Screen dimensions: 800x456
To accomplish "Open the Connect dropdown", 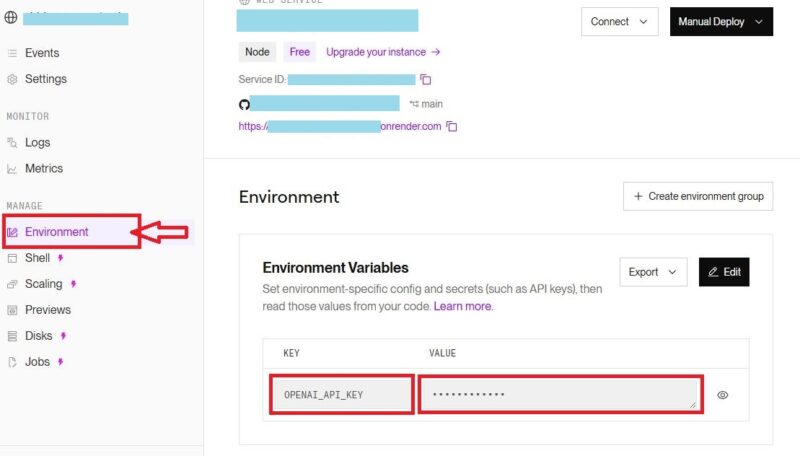I will pyautogui.click(x=619, y=22).
